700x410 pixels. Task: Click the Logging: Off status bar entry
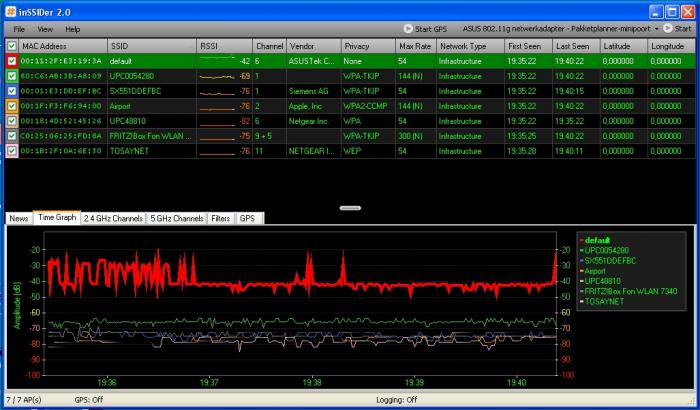click(396, 400)
